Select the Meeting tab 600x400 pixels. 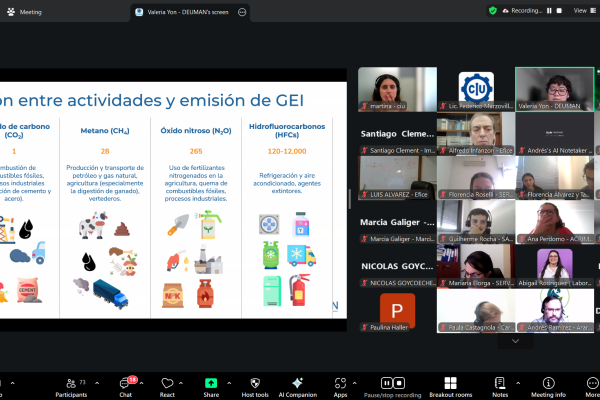24,12
